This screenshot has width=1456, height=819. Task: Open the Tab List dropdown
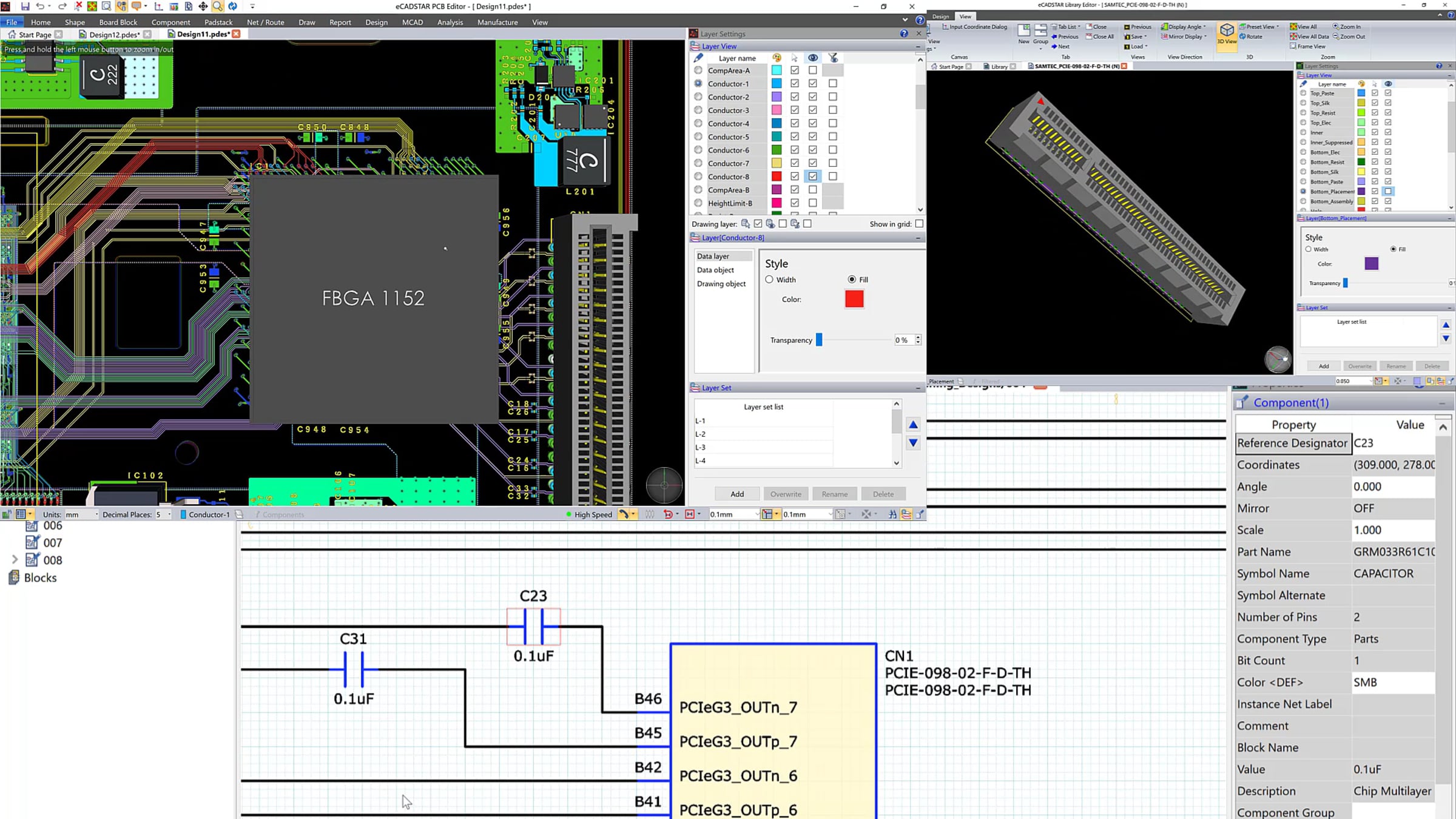coord(1066,27)
